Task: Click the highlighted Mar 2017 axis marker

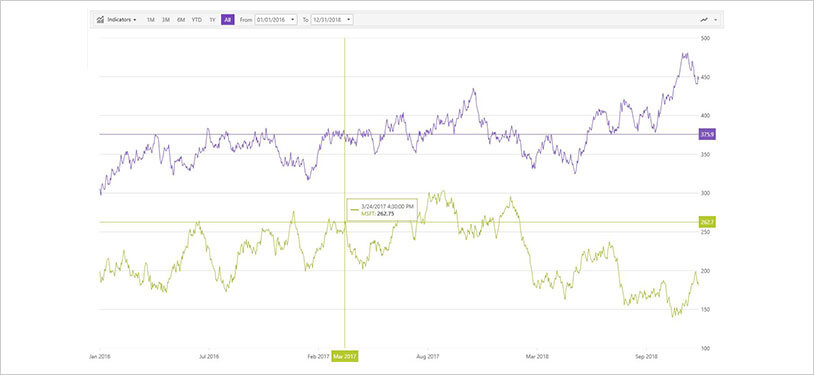Action: 345,356
